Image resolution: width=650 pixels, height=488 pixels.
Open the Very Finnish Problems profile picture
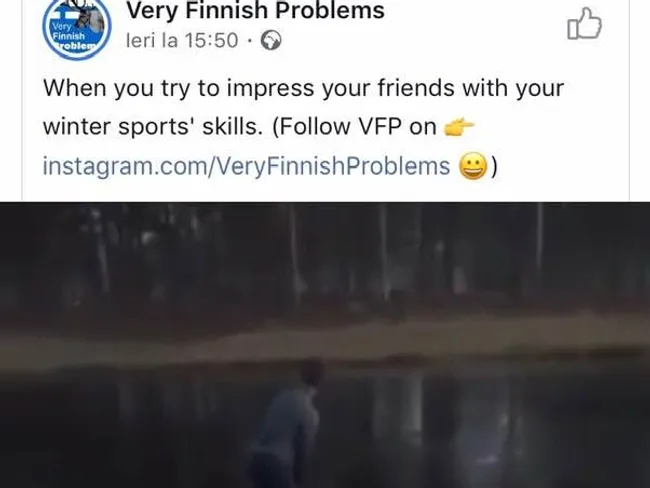[x=77, y=26]
